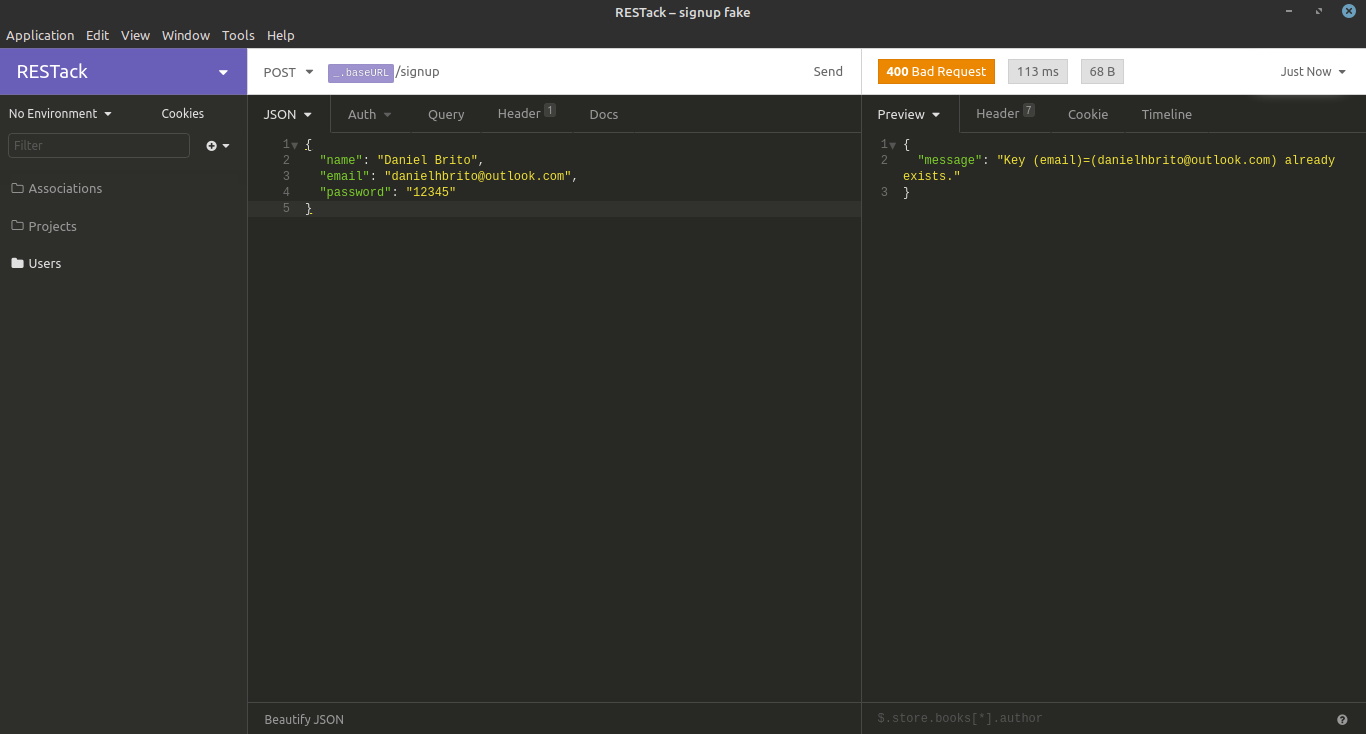This screenshot has height=734, width=1366.
Task: Switch to the Query tab
Action: pos(446,114)
